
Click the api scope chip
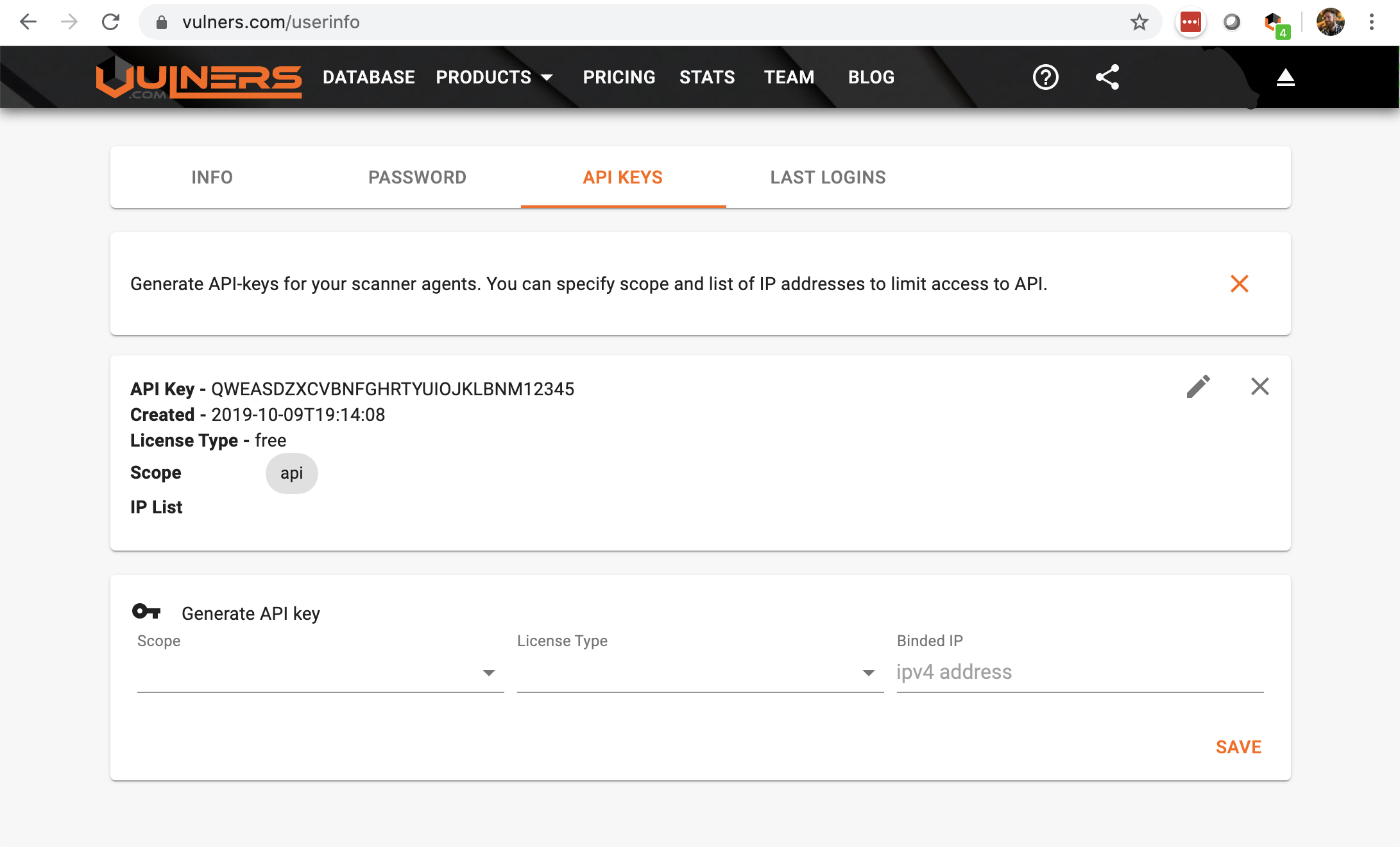coord(291,474)
